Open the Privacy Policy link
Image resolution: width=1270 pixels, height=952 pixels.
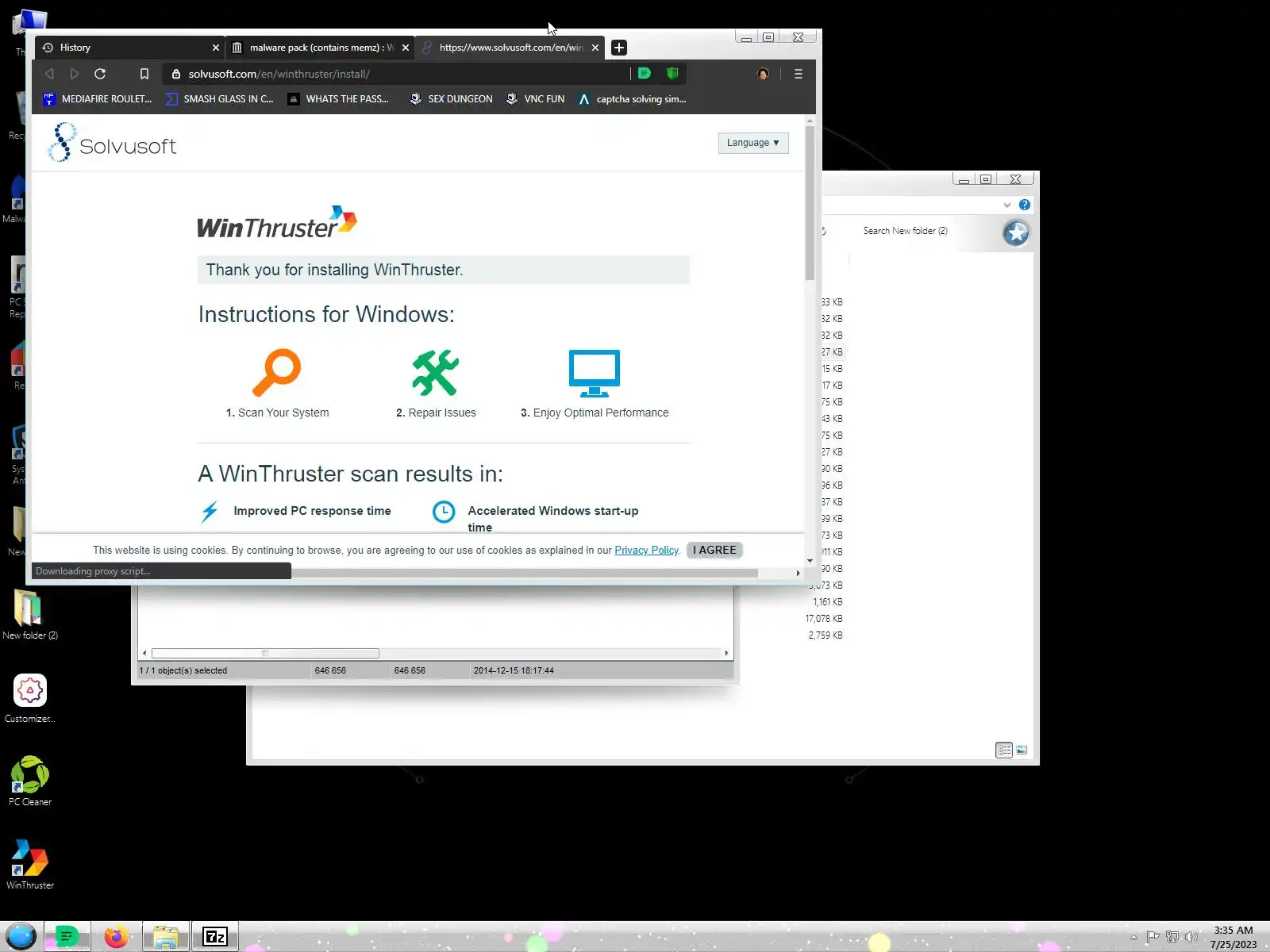pyautogui.click(x=646, y=551)
